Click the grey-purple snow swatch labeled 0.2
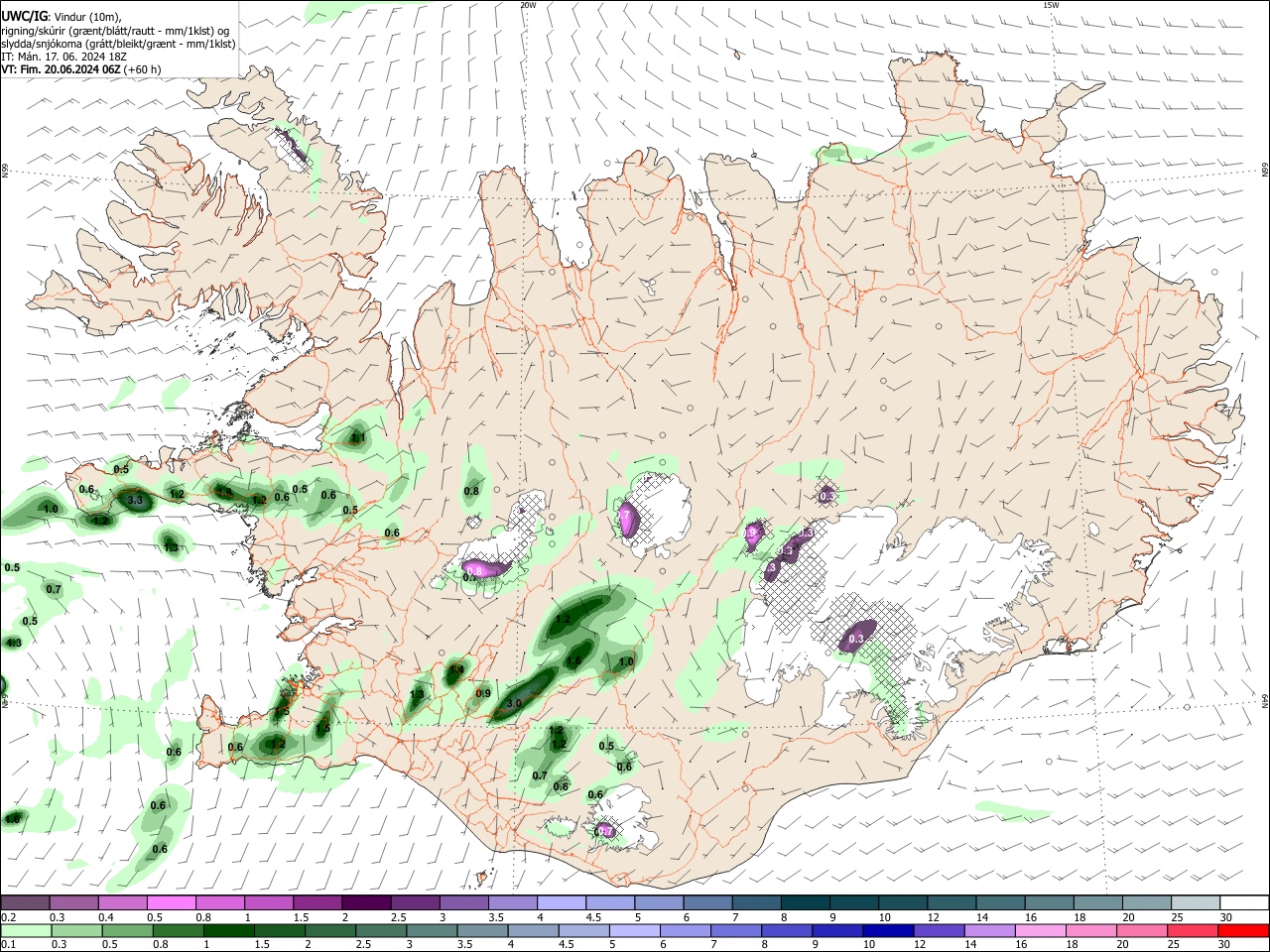 click(25, 902)
